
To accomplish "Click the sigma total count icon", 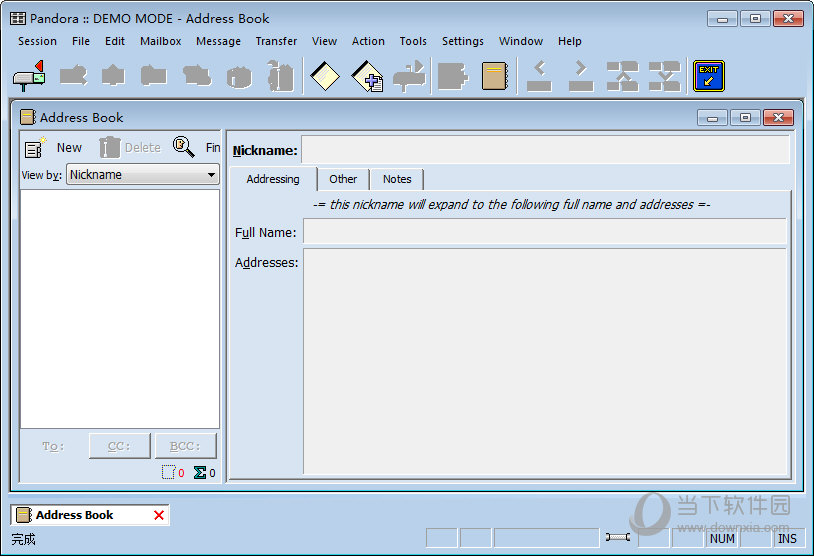I will (200, 472).
